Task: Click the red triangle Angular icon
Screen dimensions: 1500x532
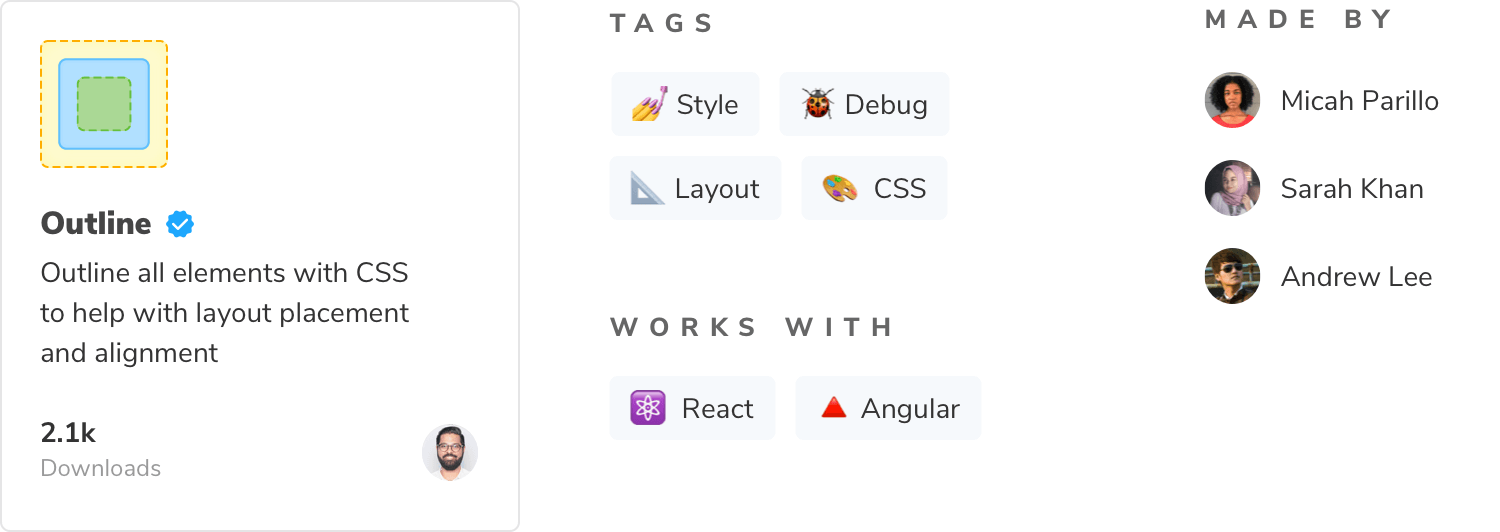Action: (x=833, y=408)
